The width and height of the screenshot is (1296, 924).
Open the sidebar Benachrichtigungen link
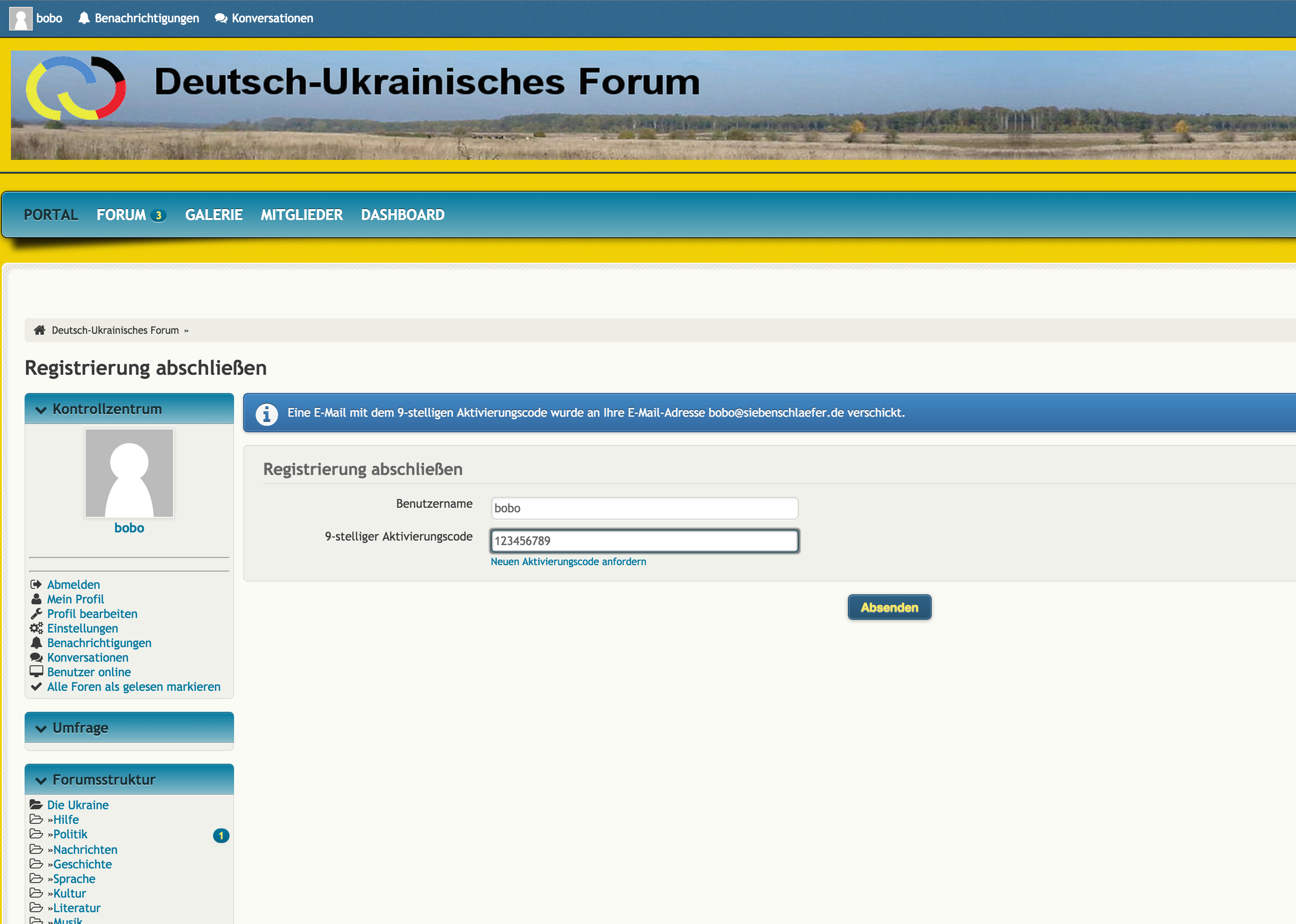click(x=99, y=643)
